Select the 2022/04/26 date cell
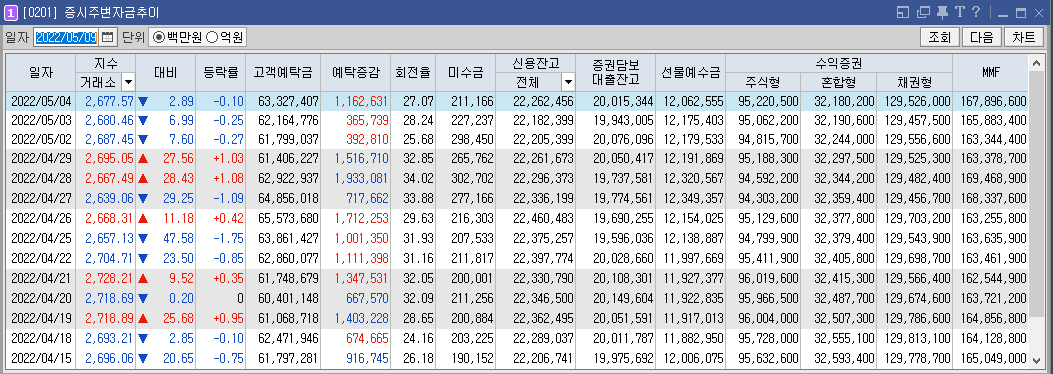Viewport: 1053px width, 374px height. click(x=41, y=219)
